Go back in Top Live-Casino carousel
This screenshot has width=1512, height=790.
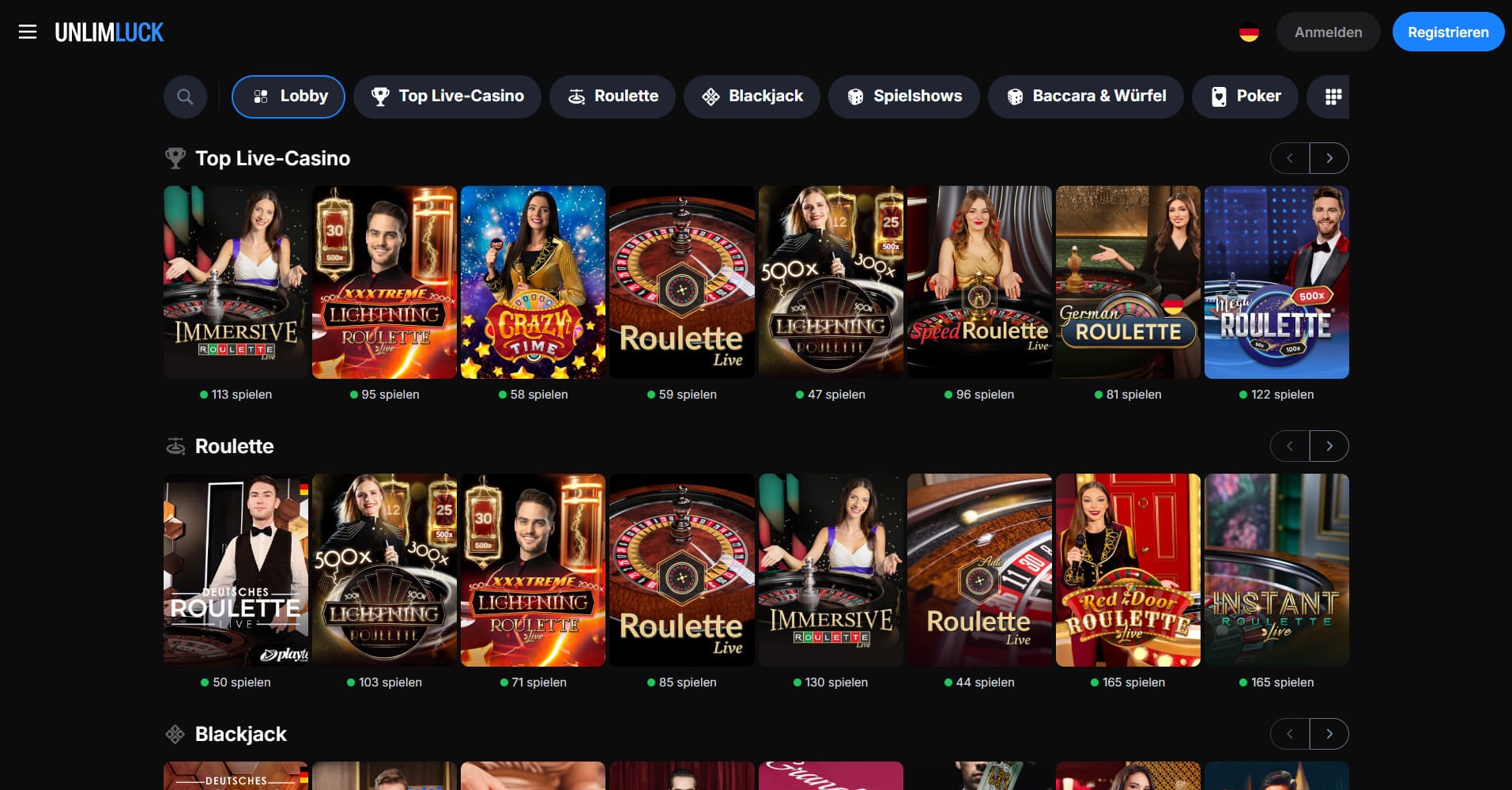coord(1290,158)
